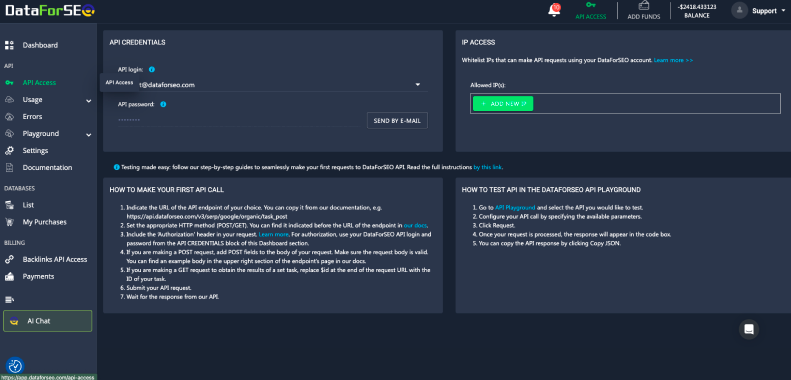Click the DataForSEO logo
The image size is (791, 380).
tap(50, 11)
